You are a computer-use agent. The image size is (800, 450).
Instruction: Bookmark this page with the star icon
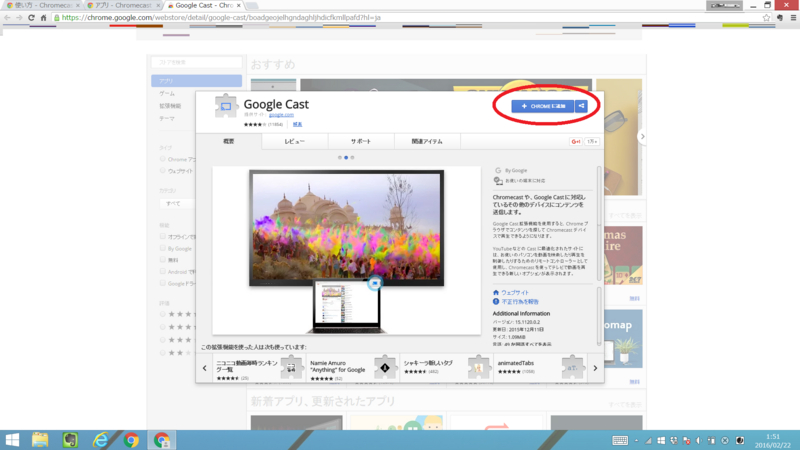(766, 17)
